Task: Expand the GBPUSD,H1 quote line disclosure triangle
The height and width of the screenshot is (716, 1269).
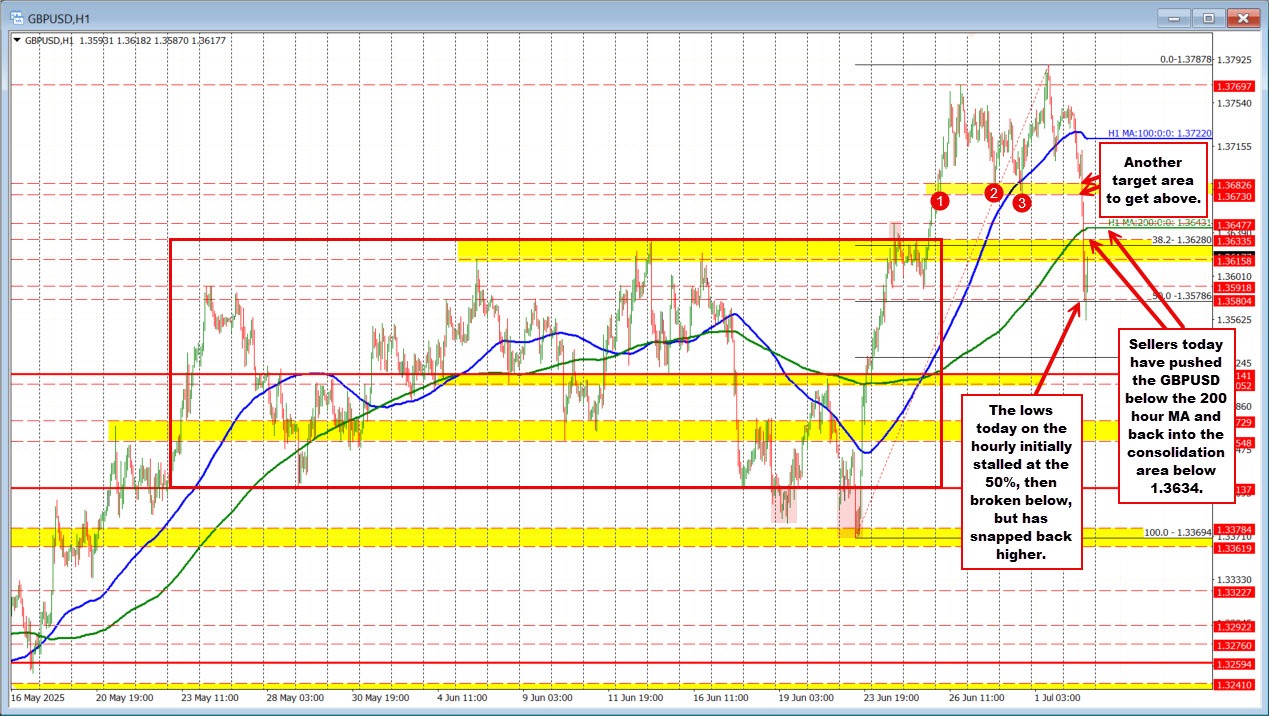Action: pyautogui.click(x=17, y=40)
